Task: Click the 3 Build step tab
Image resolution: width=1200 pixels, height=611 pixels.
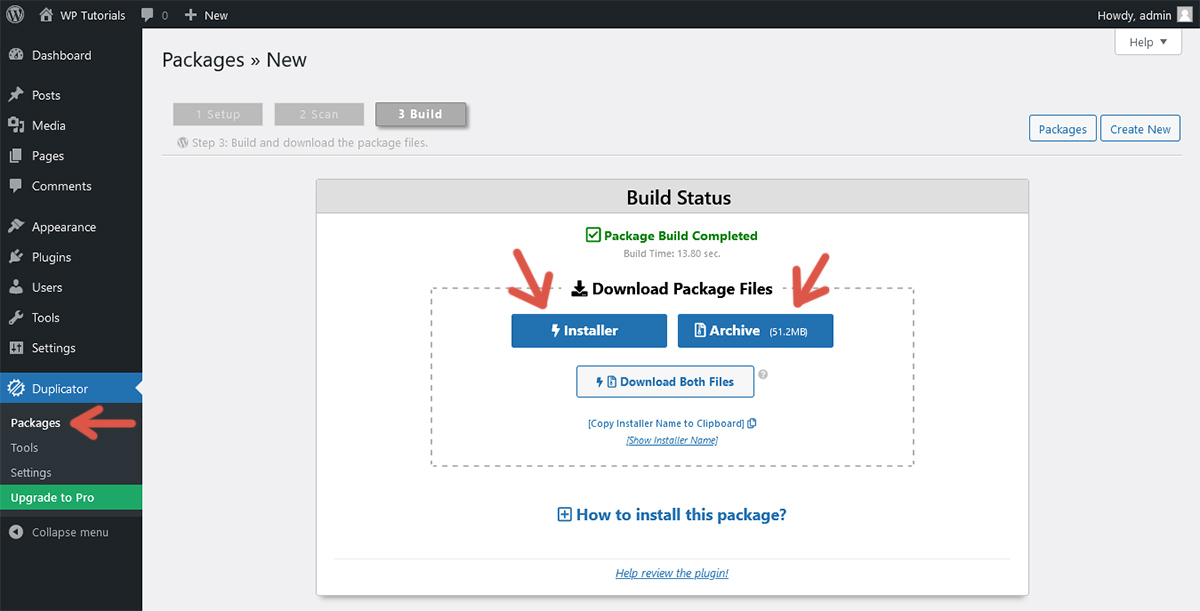Action: click(x=421, y=114)
